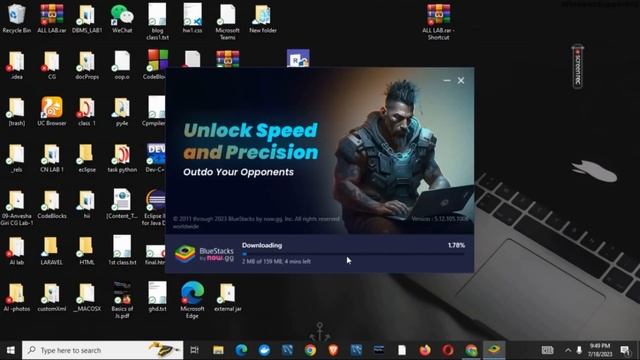Open Opera from the taskbar

pos(448,350)
